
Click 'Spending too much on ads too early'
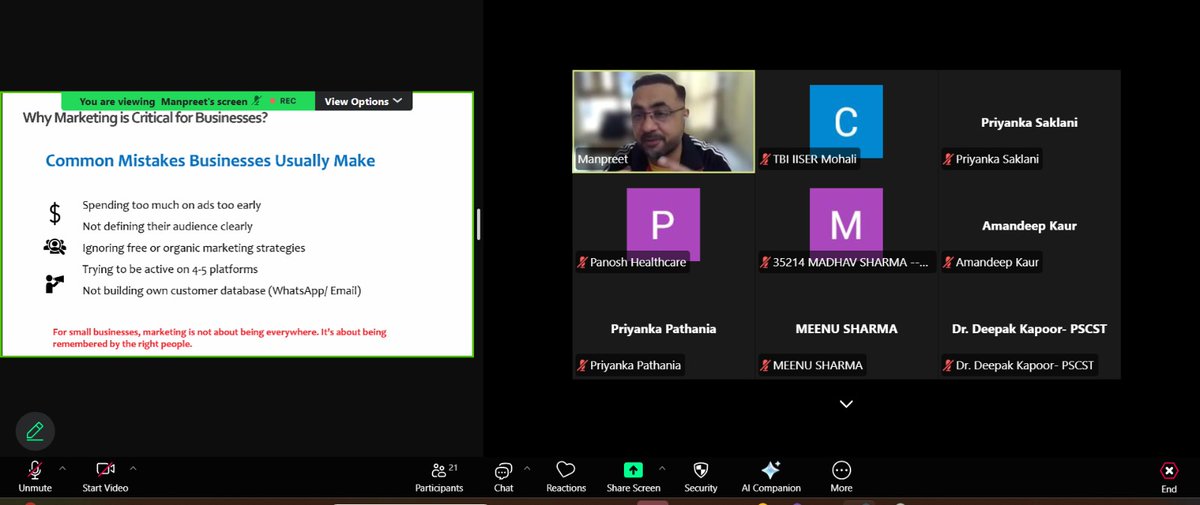coord(172,205)
